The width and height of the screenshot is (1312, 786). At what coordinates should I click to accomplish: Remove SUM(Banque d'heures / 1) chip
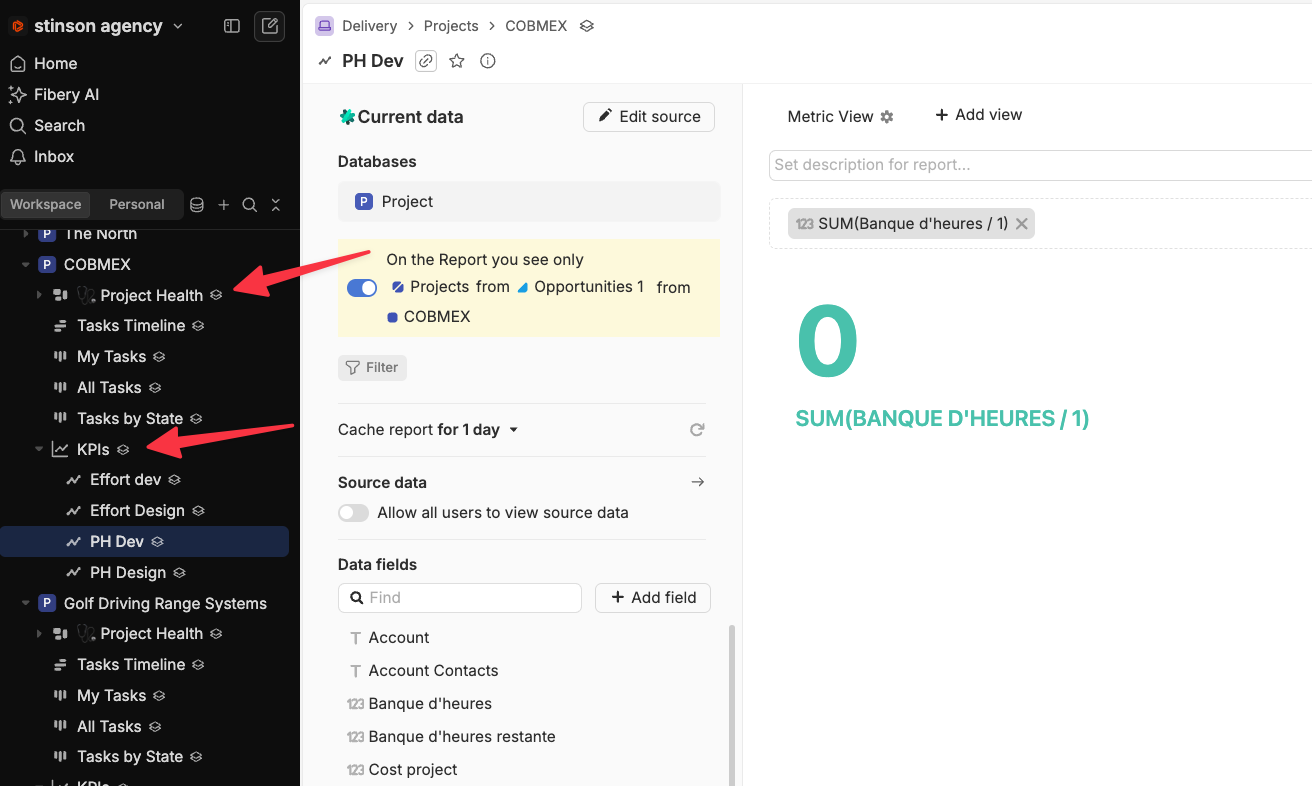coord(1022,224)
